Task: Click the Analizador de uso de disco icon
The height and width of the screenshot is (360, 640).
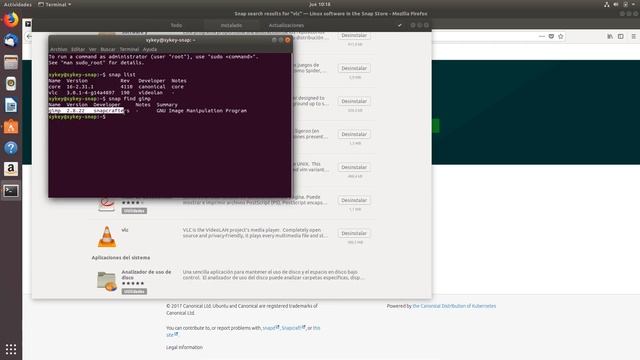Action: pyautogui.click(x=107, y=281)
